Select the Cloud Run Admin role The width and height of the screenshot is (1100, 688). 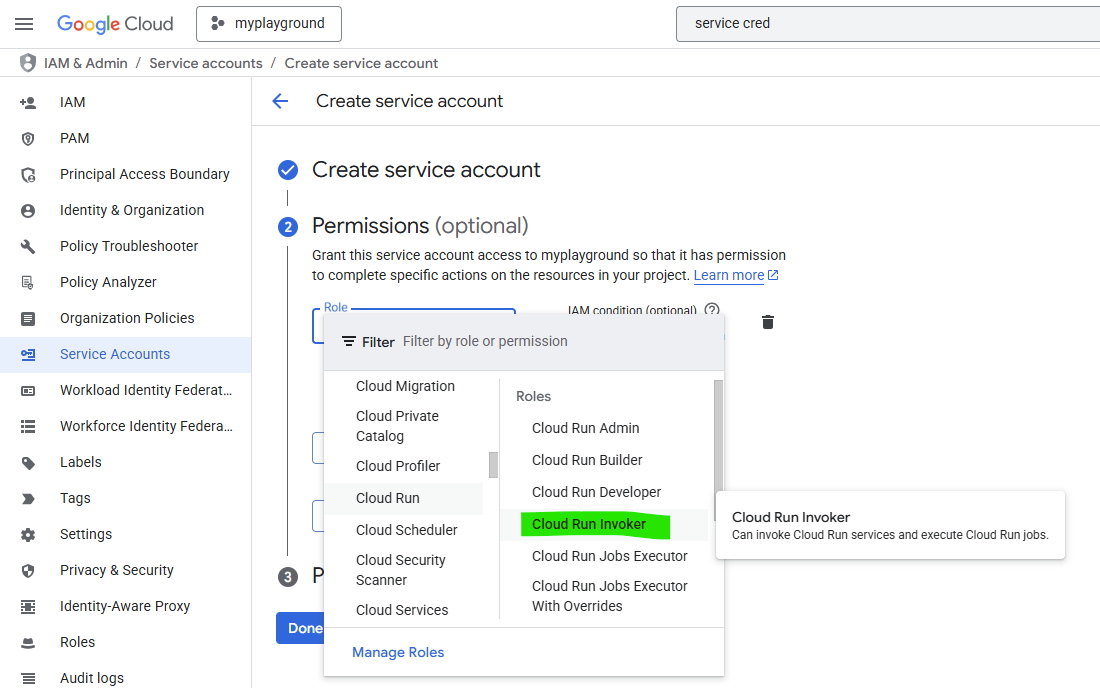[x=585, y=428]
